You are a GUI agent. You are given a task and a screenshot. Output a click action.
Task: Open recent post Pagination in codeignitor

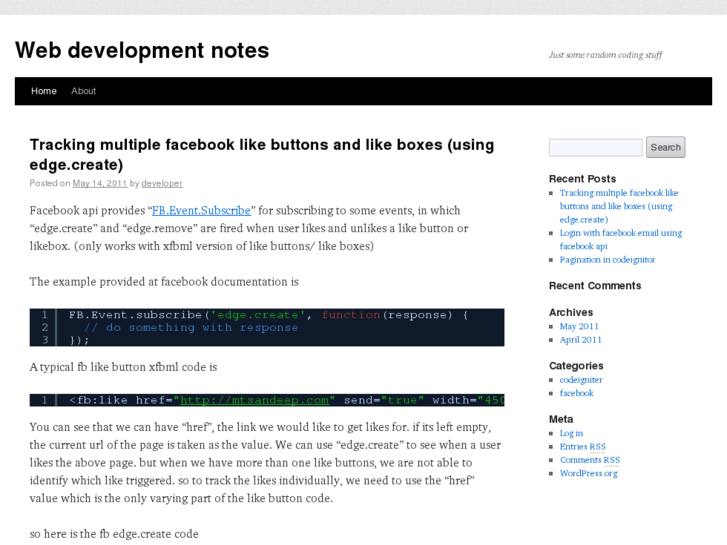(x=607, y=260)
